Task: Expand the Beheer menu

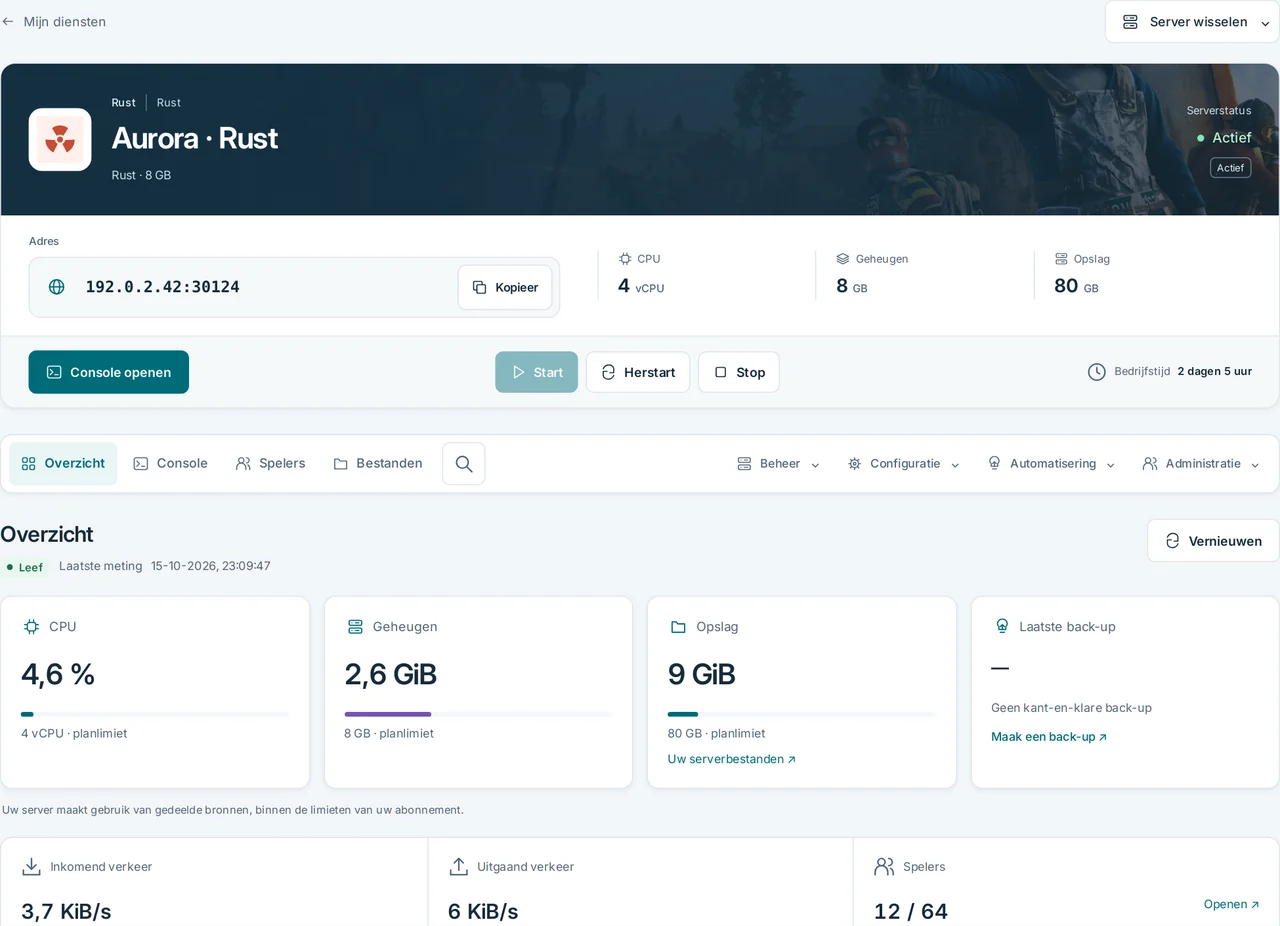Action: (x=778, y=464)
